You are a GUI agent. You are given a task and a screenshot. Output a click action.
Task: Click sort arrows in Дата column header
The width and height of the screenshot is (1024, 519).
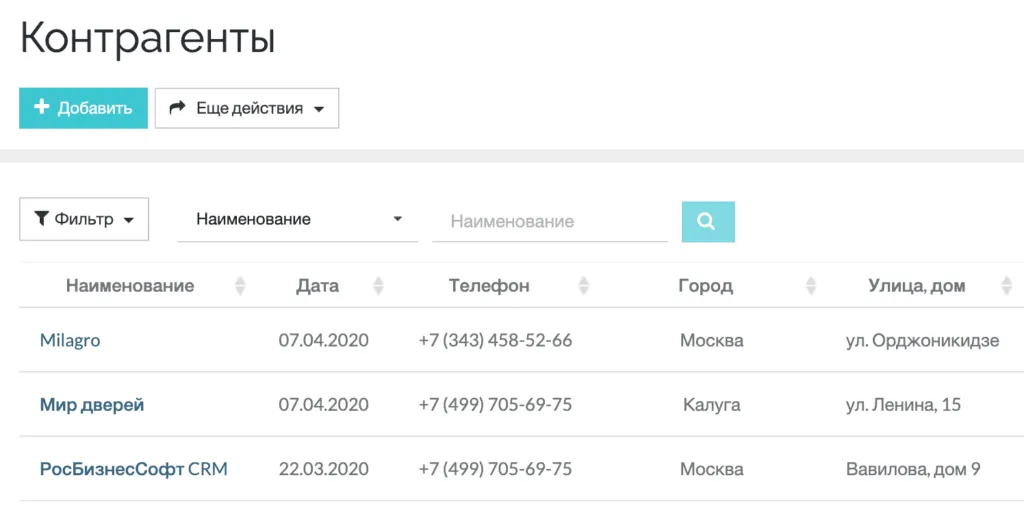click(378, 286)
